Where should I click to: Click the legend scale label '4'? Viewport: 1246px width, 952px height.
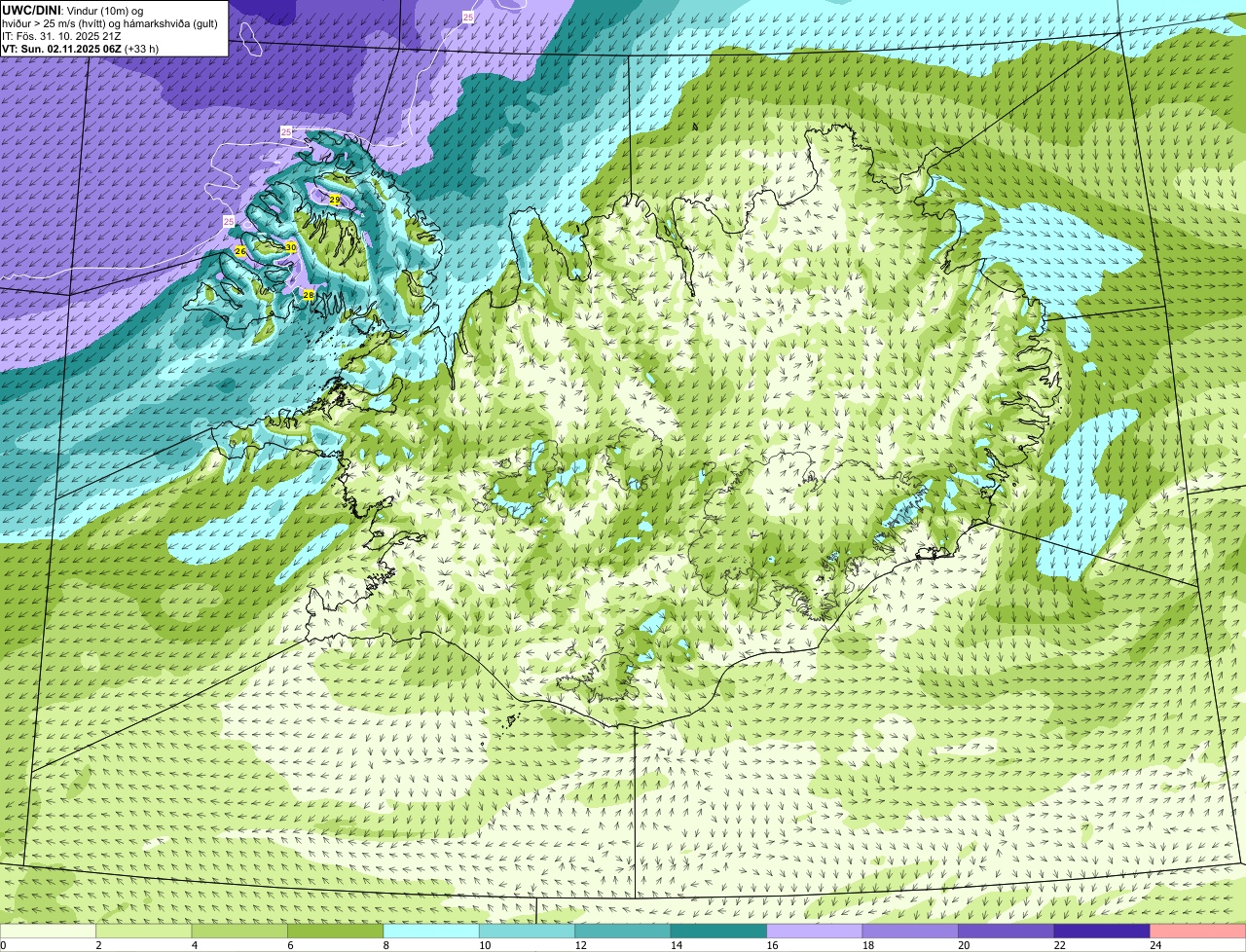pyautogui.click(x=194, y=944)
